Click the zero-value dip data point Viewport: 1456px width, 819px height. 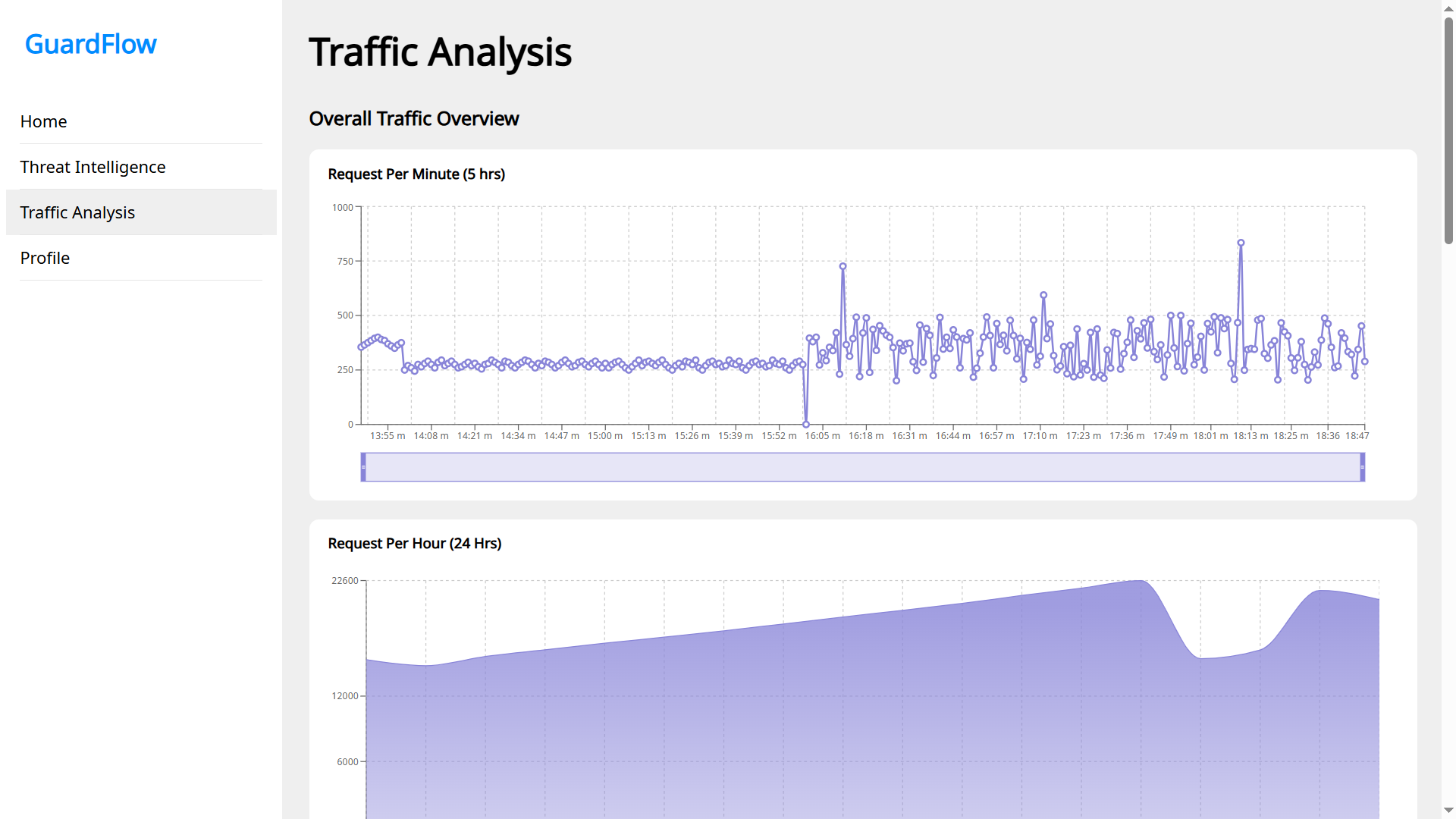pos(806,425)
